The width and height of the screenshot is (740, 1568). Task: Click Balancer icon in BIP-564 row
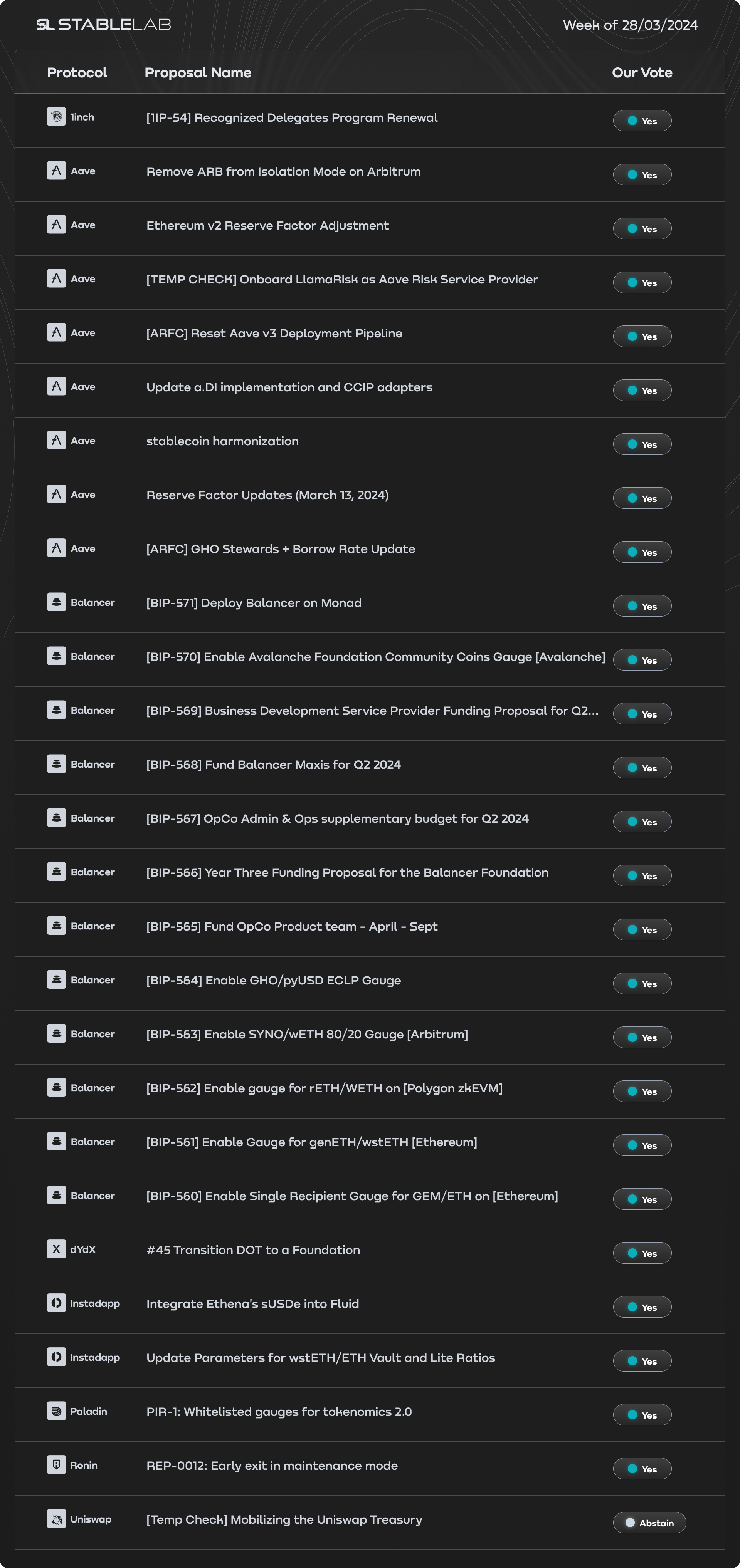56,979
